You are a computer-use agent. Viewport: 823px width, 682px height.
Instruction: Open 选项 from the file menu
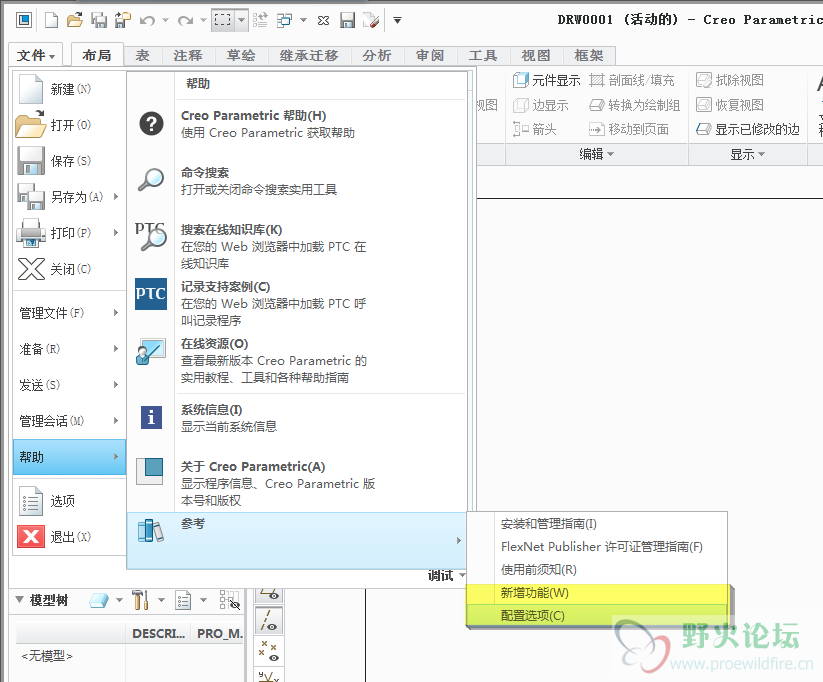pyautogui.click(x=69, y=501)
